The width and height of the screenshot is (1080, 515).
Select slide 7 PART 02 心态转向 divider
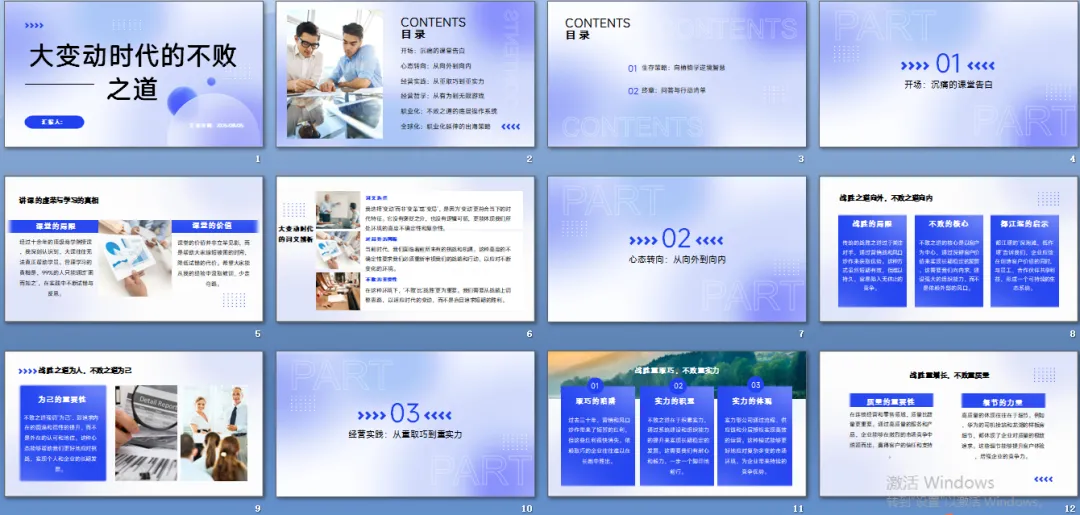click(676, 249)
